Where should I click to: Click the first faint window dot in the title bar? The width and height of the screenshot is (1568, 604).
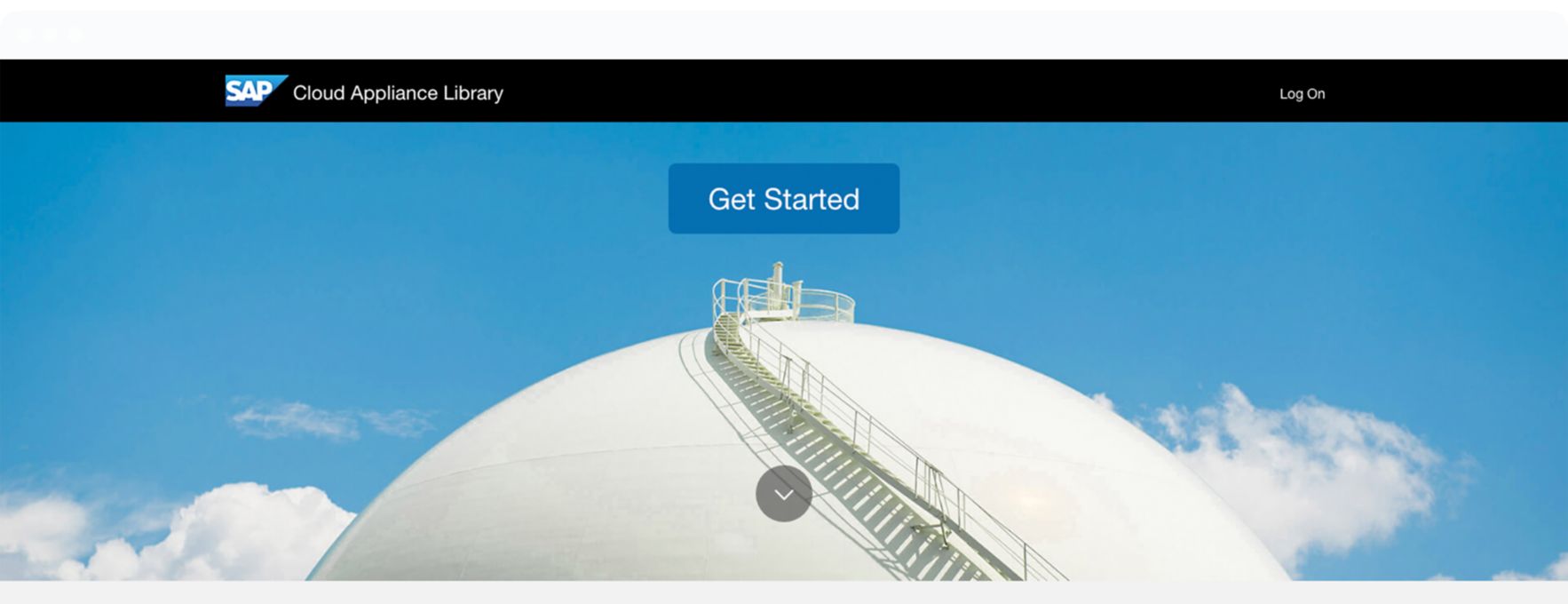(x=24, y=35)
